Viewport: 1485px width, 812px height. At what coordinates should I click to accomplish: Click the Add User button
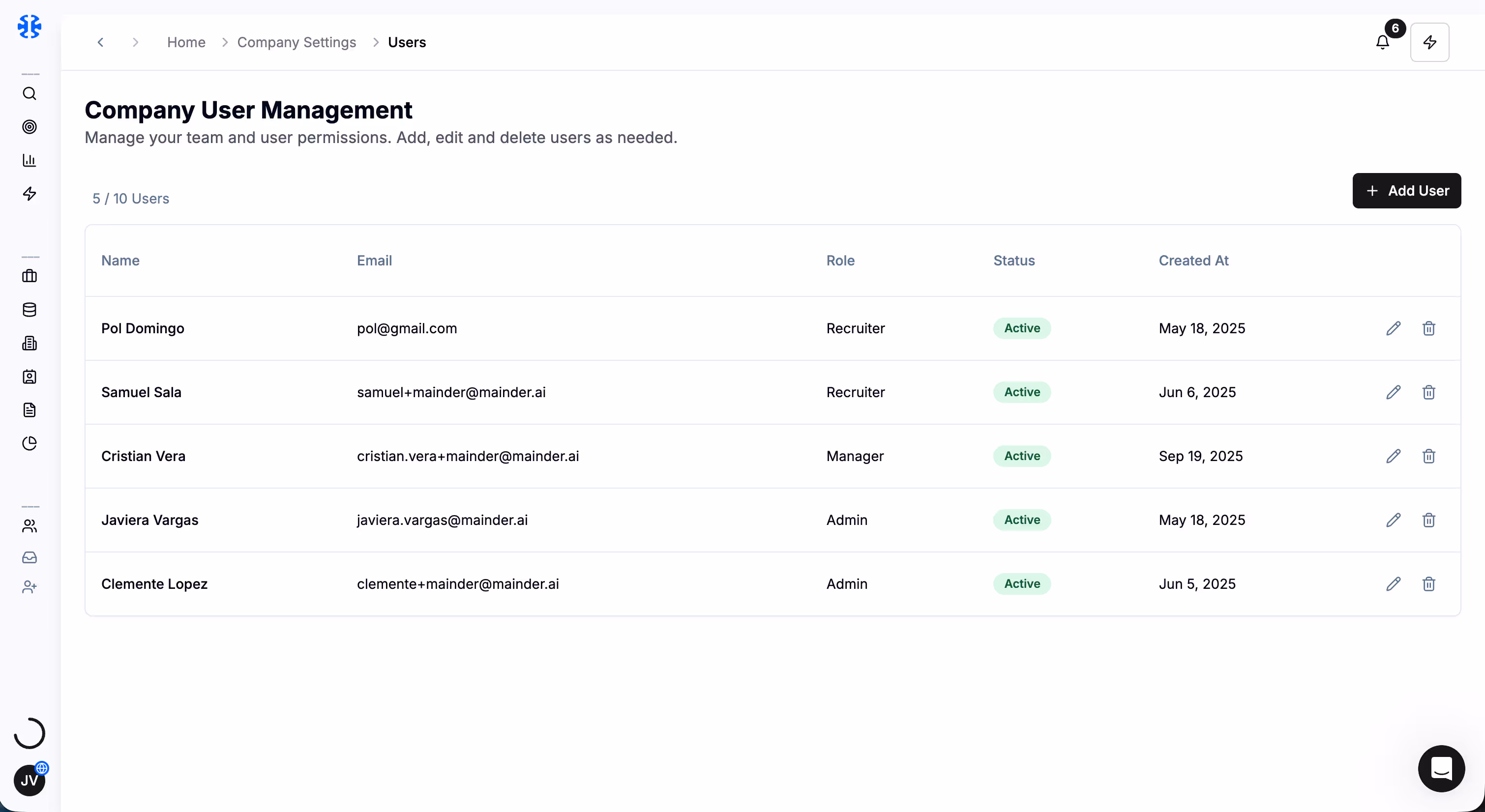1407,191
